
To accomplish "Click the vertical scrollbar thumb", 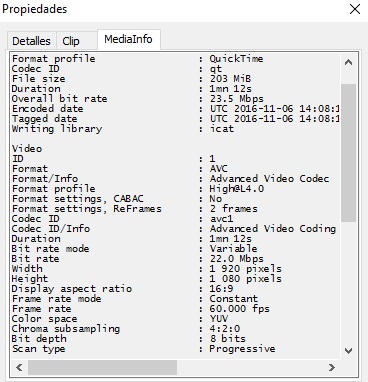I will point(349,153).
